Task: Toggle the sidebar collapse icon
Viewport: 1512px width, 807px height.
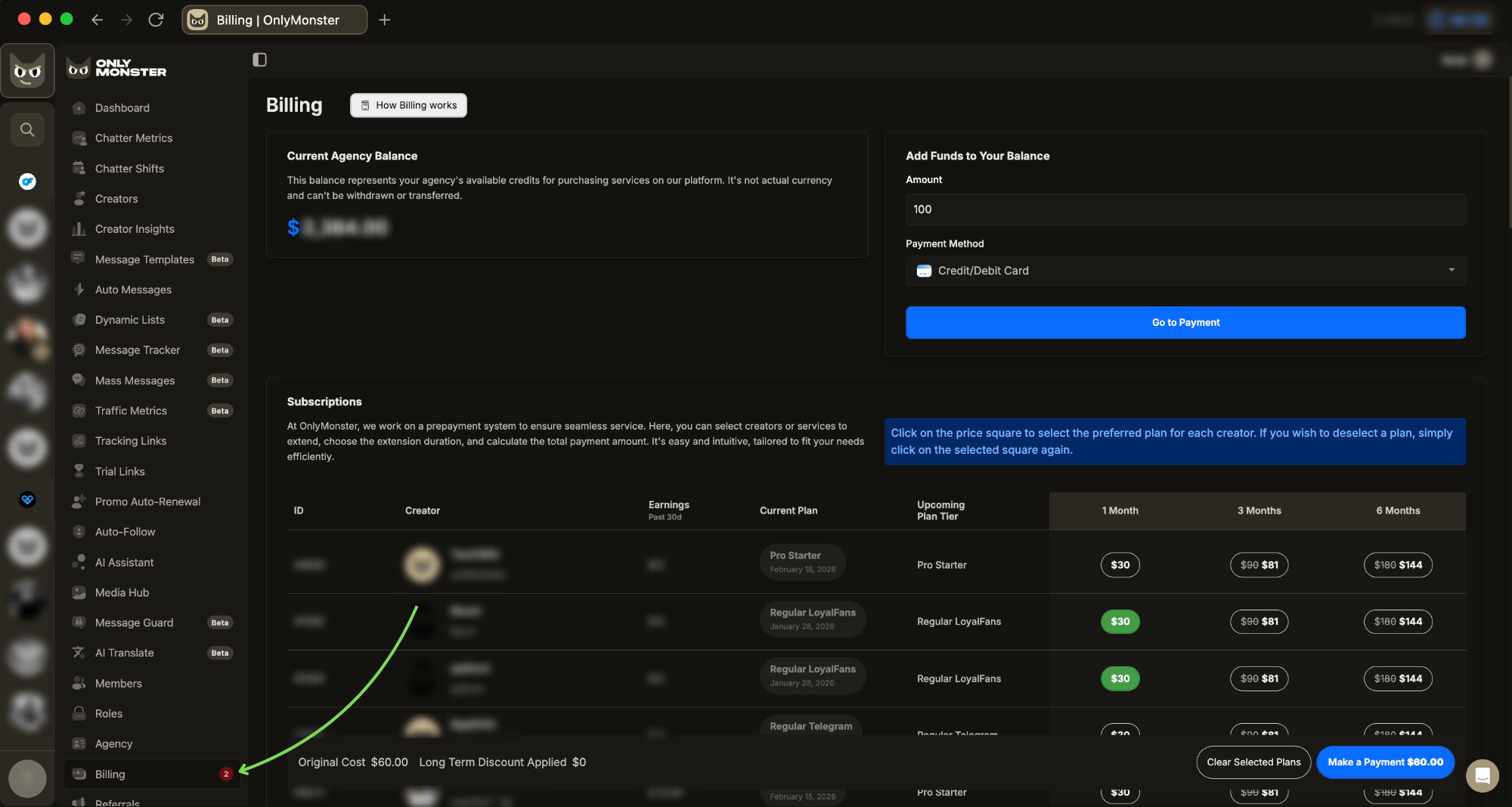Action: point(259,60)
